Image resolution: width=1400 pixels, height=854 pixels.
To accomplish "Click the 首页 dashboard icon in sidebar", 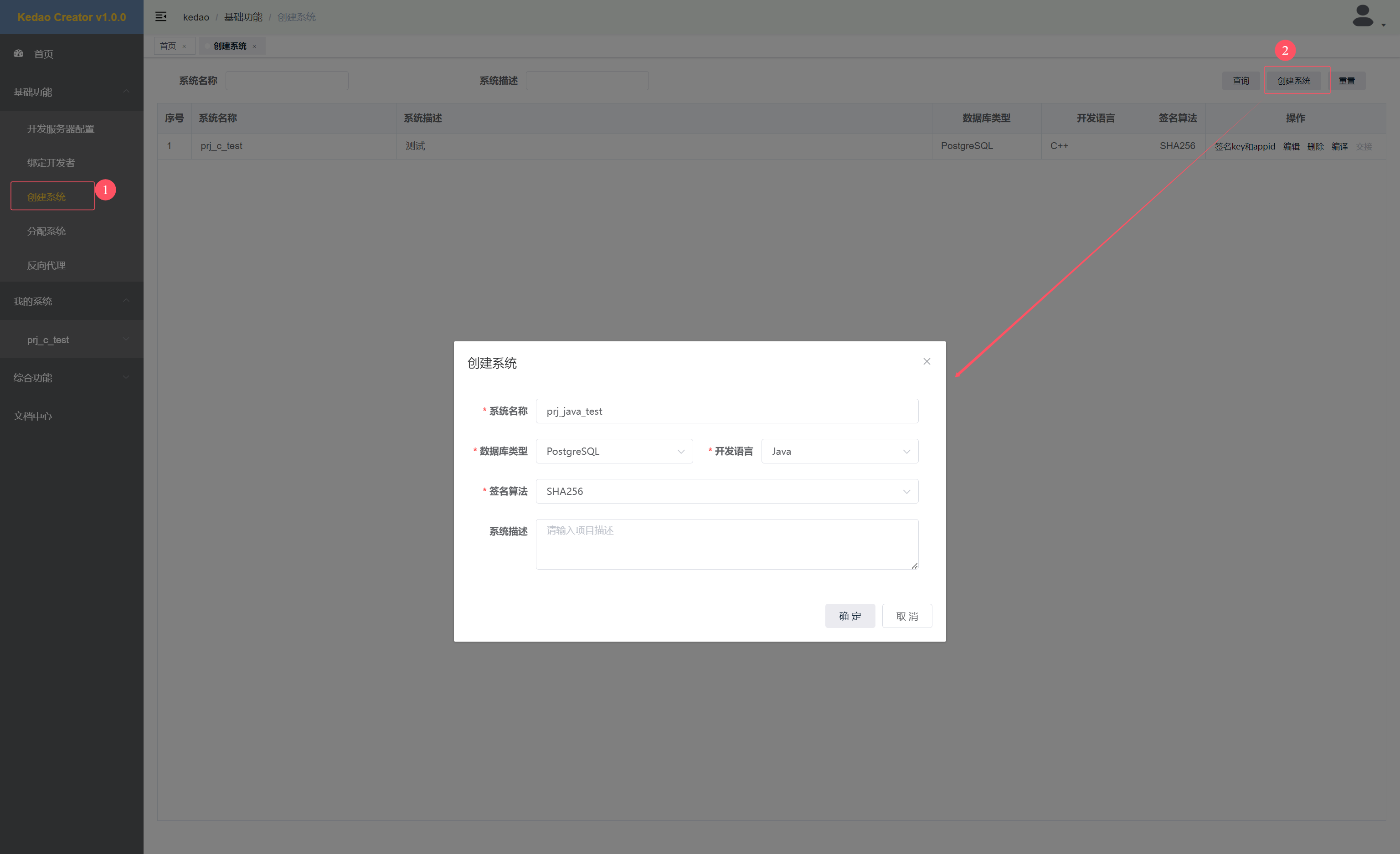I will [19, 53].
